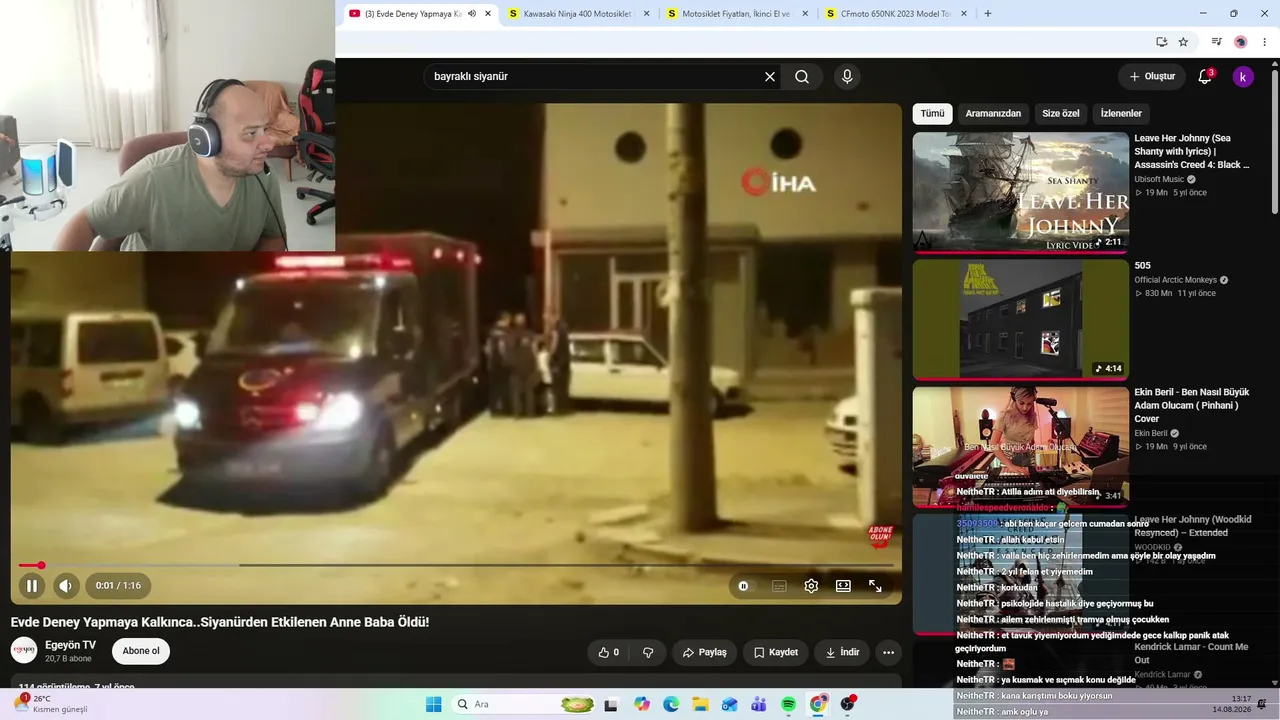The height and width of the screenshot is (720, 1280).
Task: Run the search with the magnifier button
Action: [x=802, y=77]
